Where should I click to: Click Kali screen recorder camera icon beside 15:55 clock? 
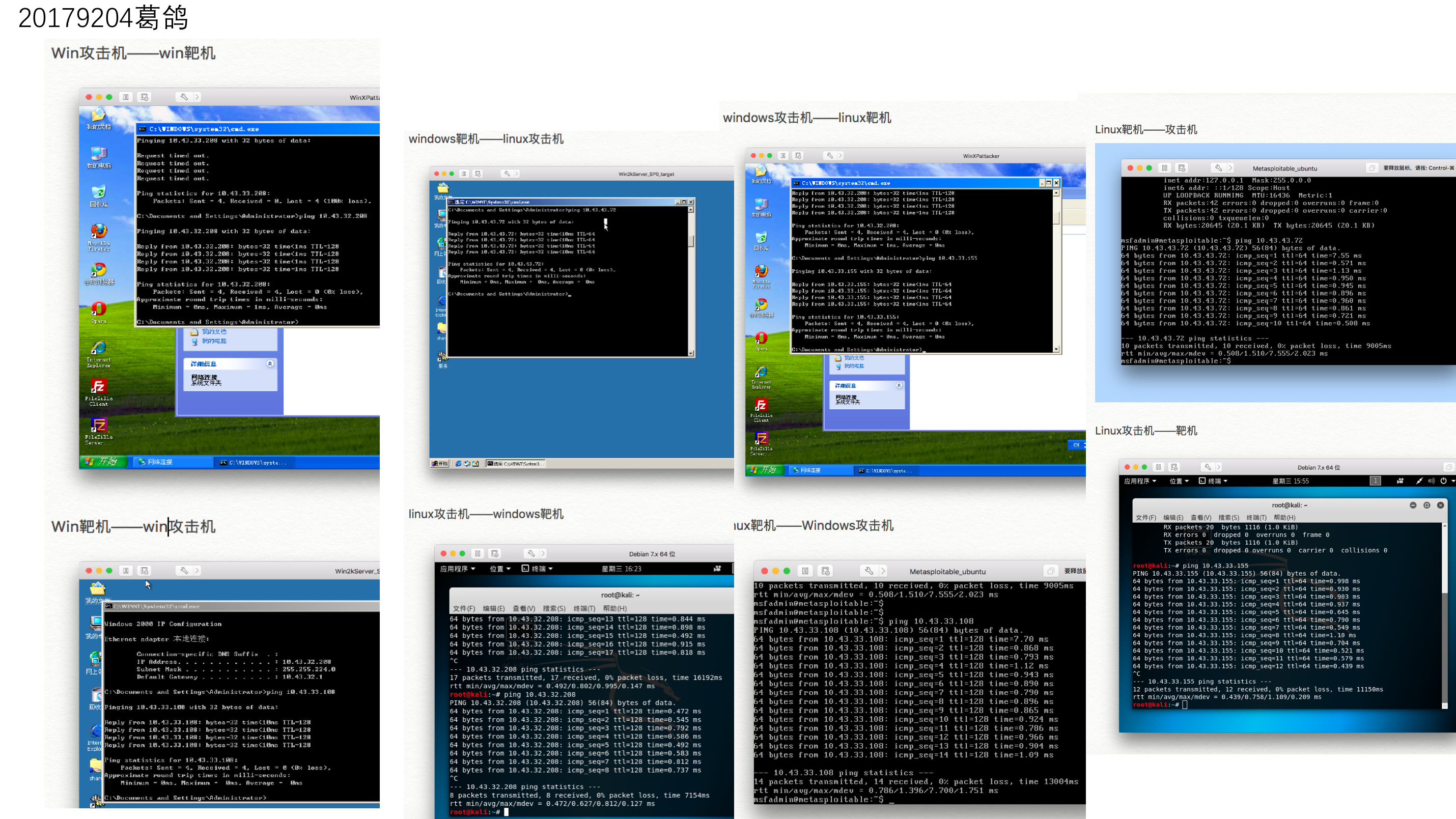(x=1400, y=481)
